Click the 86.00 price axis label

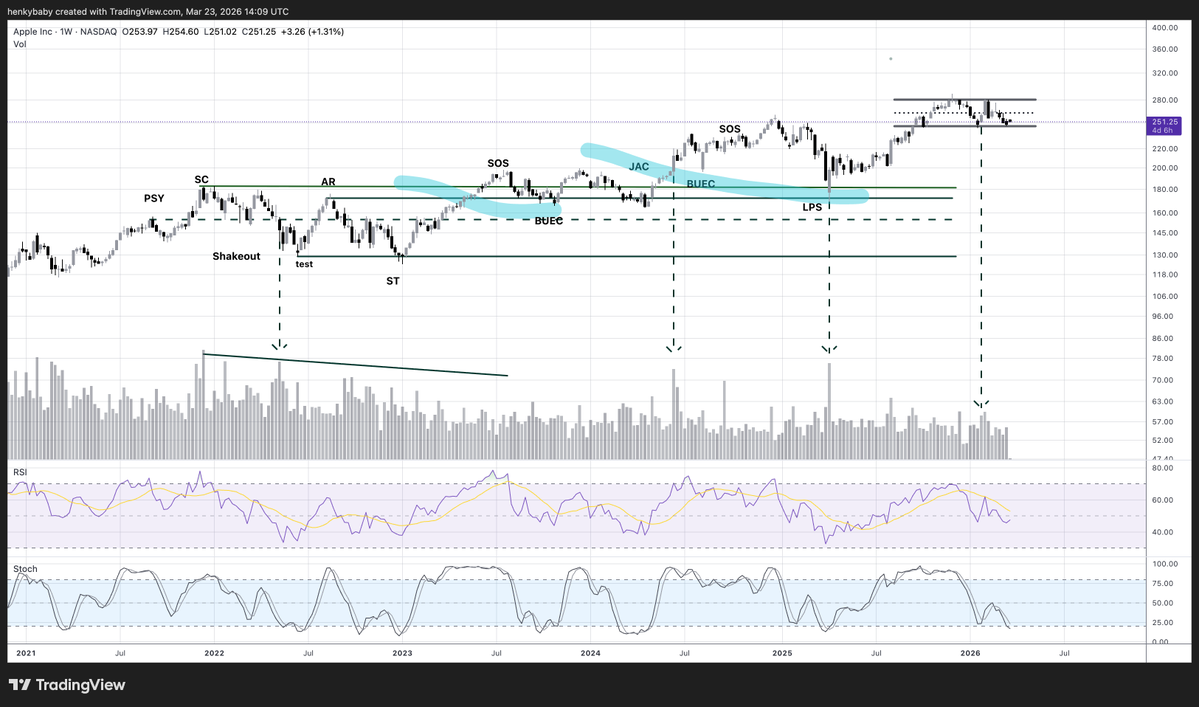pyautogui.click(x=1162, y=339)
